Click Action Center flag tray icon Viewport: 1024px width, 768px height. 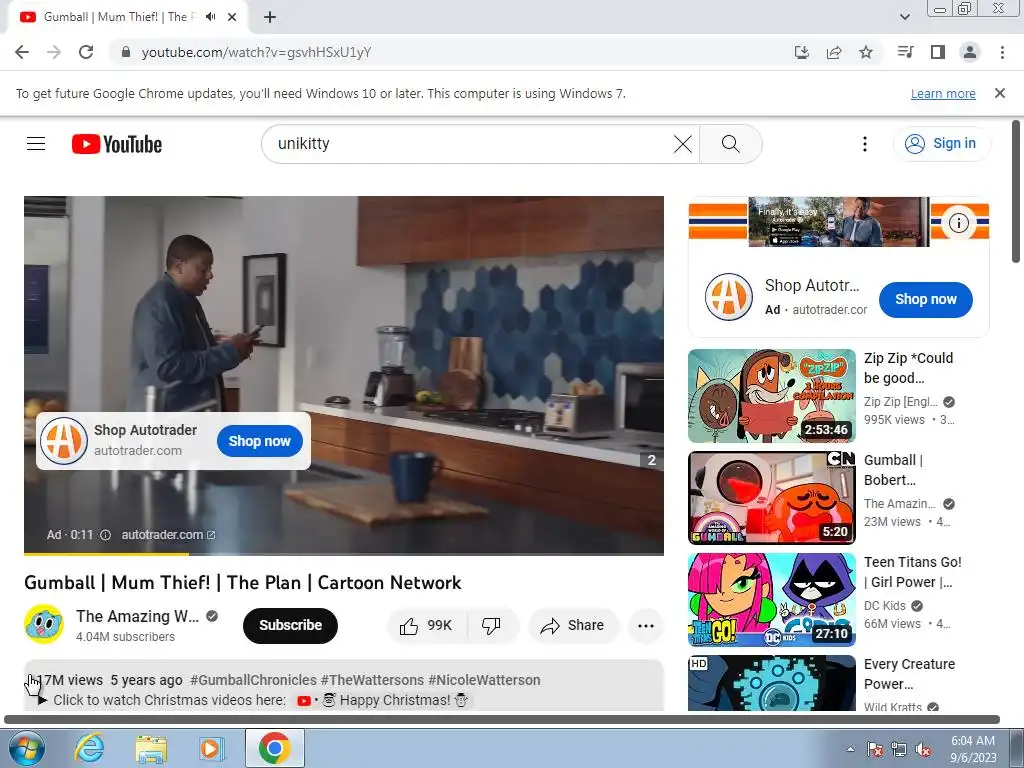[x=875, y=749]
